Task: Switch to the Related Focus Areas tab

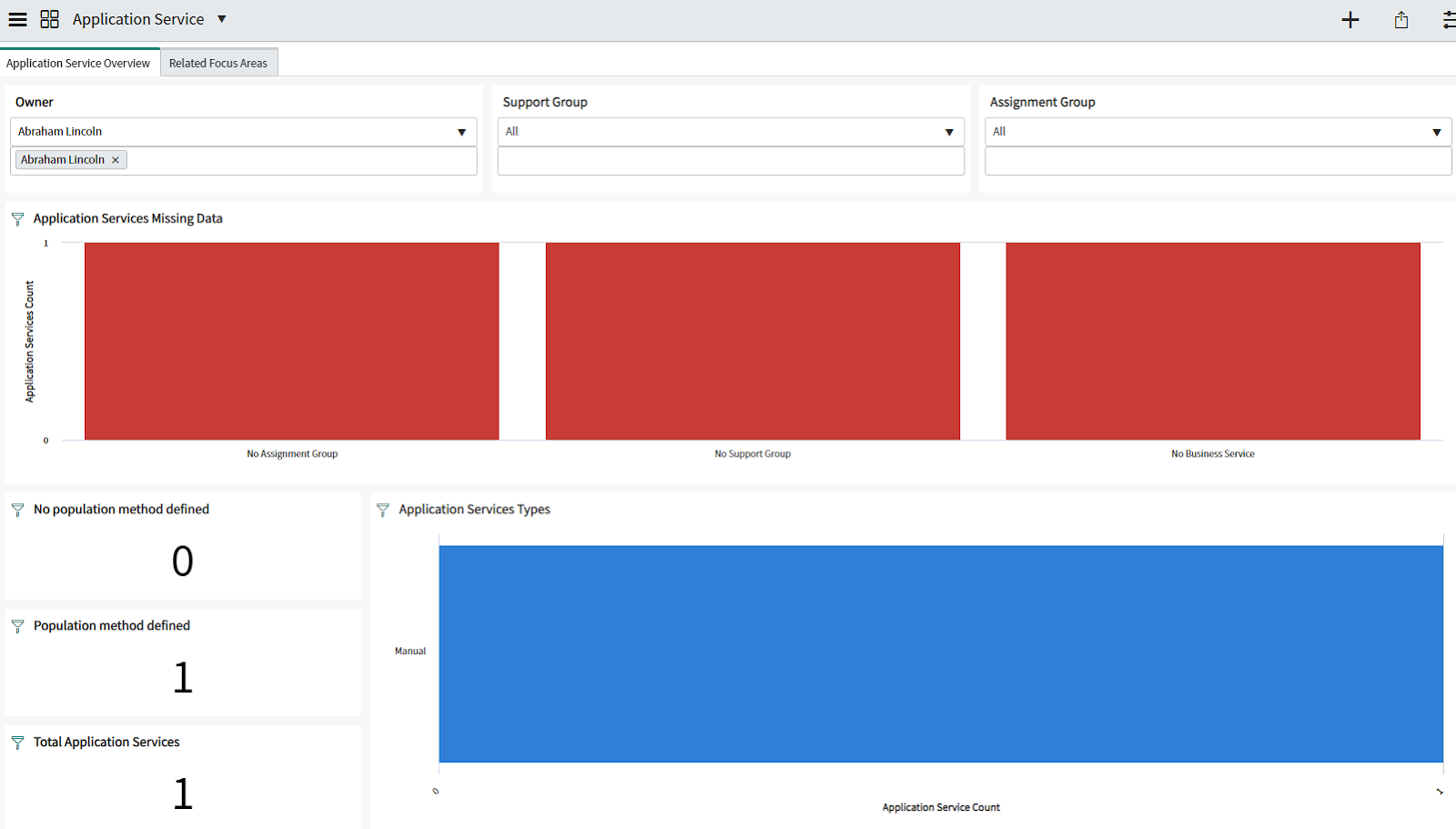Action: pos(218,62)
